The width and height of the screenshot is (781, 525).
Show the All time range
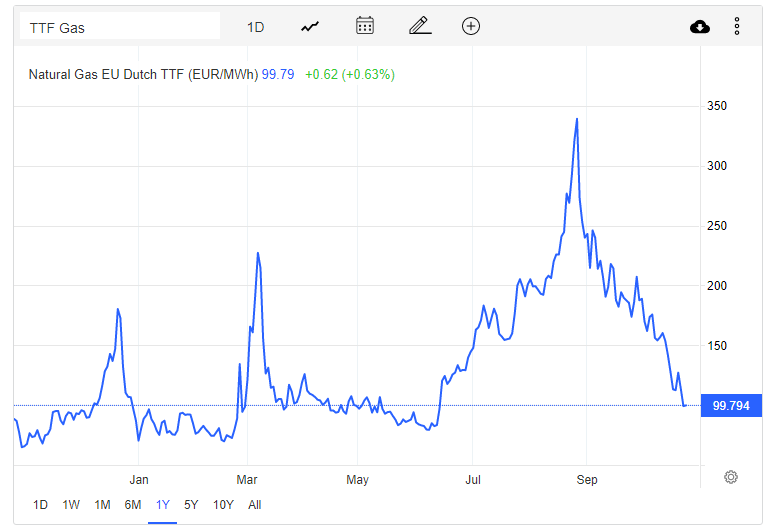[255, 505]
